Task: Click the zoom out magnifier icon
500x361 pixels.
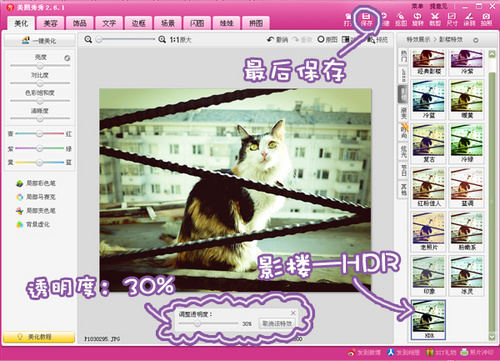Action: click(x=88, y=40)
